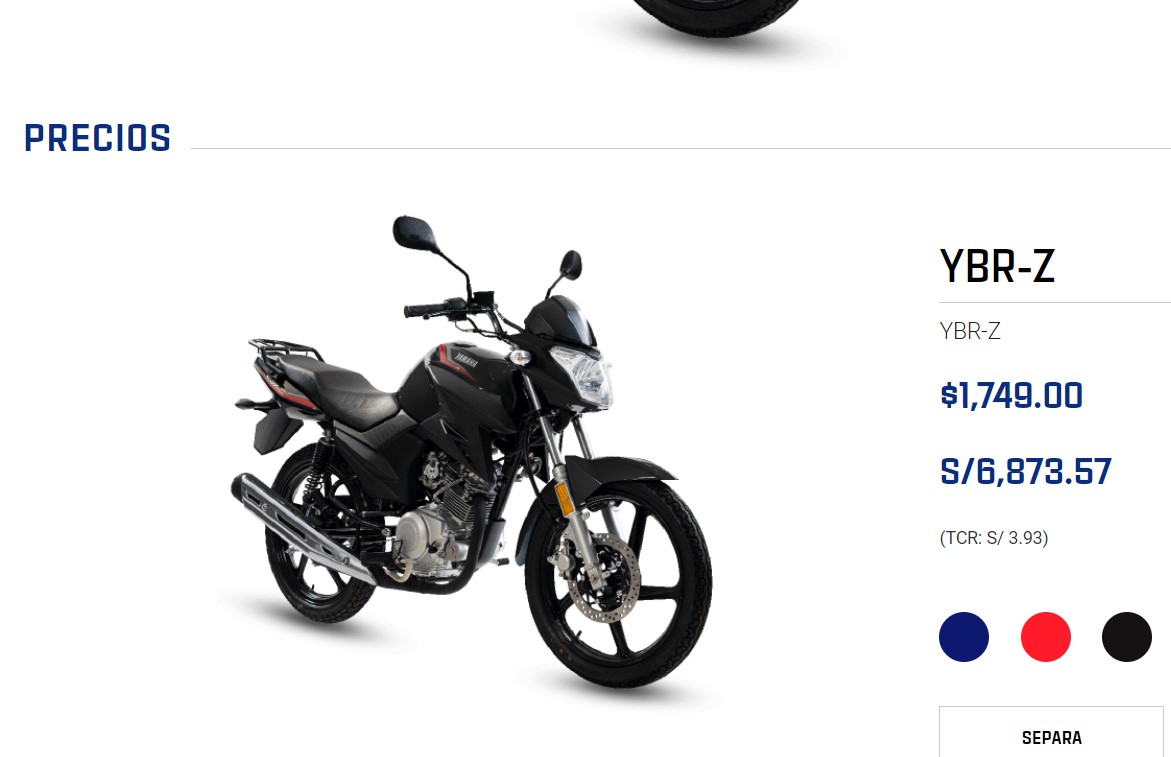Image resolution: width=1171 pixels, height=757 pixels.
Task: Click the motorcycle's front wheel
Action: [x=618, y=582]
